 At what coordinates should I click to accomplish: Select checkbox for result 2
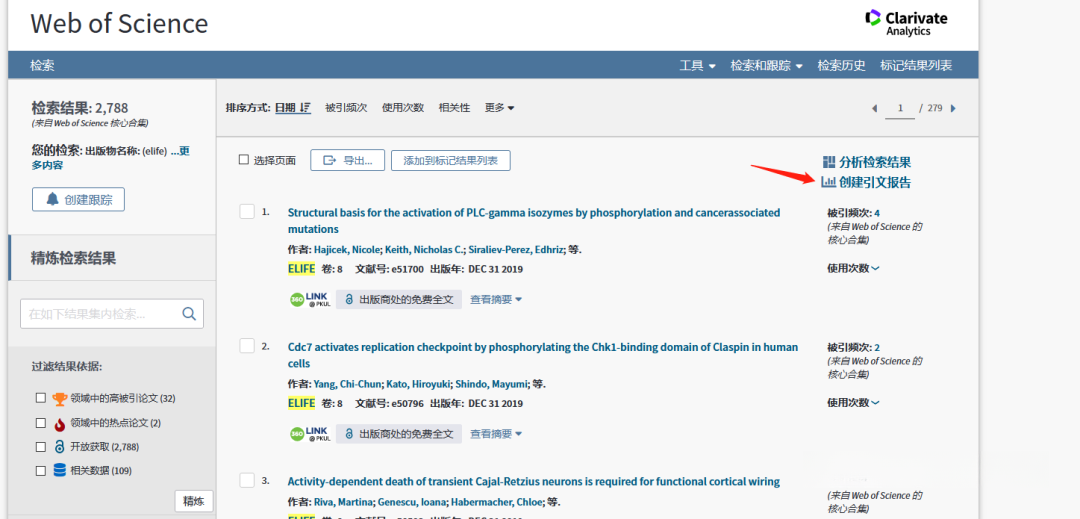pos(247,346)
